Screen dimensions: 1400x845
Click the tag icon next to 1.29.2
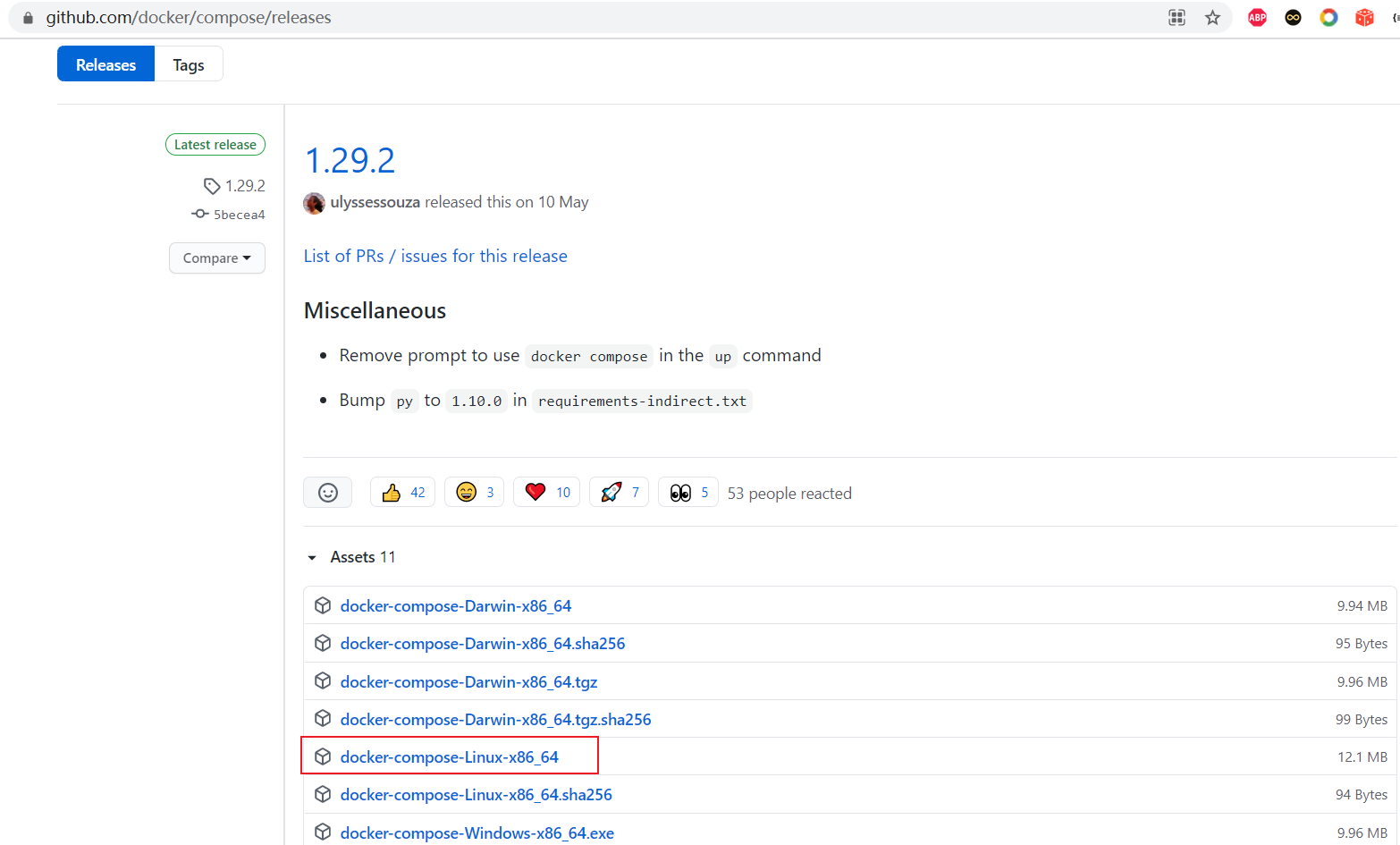click(x=212, y=186)
